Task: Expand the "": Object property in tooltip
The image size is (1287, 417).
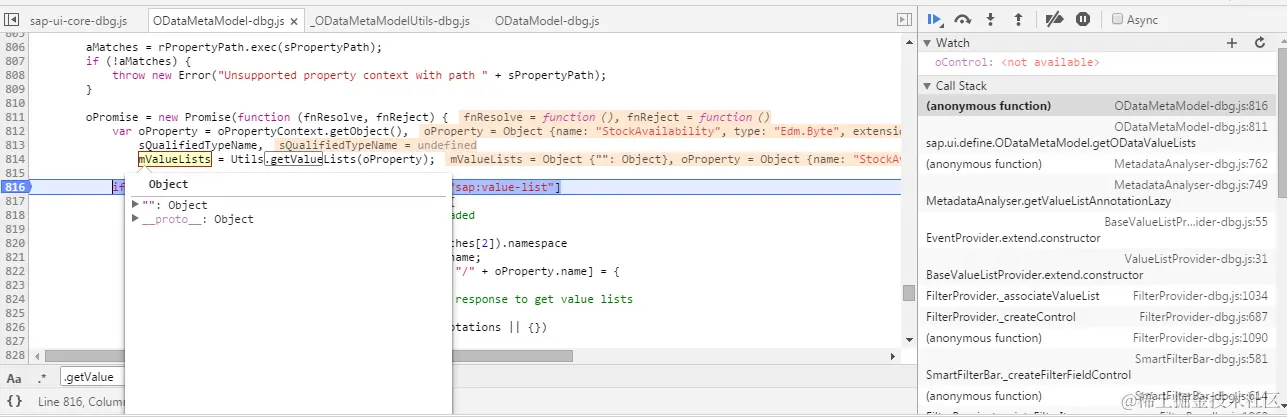Action: pos(136,205)
